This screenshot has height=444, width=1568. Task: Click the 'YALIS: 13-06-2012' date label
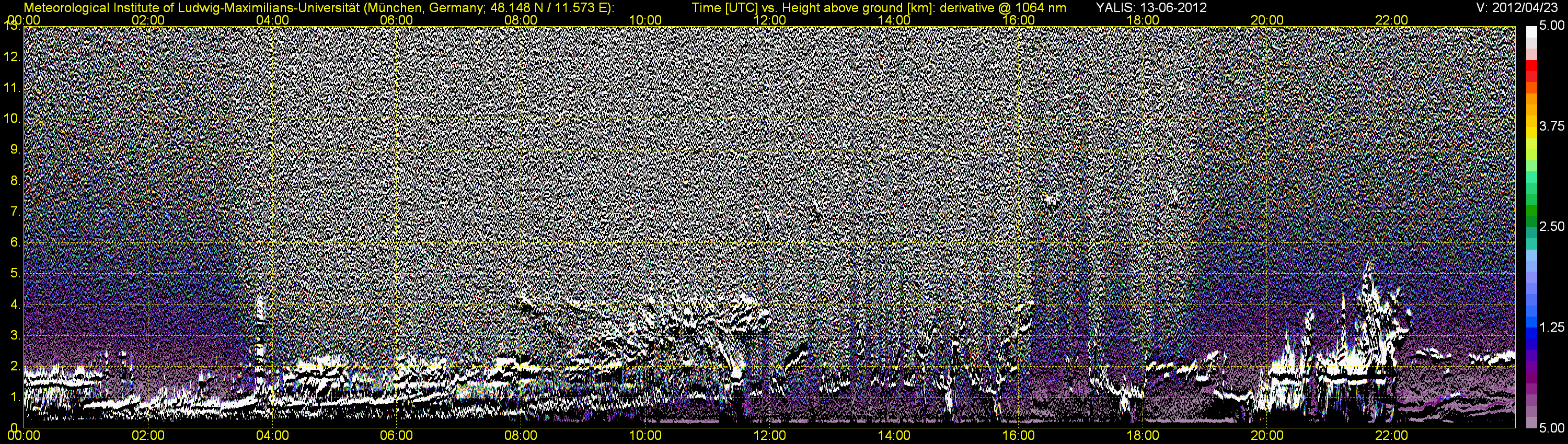tap(1151, 7)
